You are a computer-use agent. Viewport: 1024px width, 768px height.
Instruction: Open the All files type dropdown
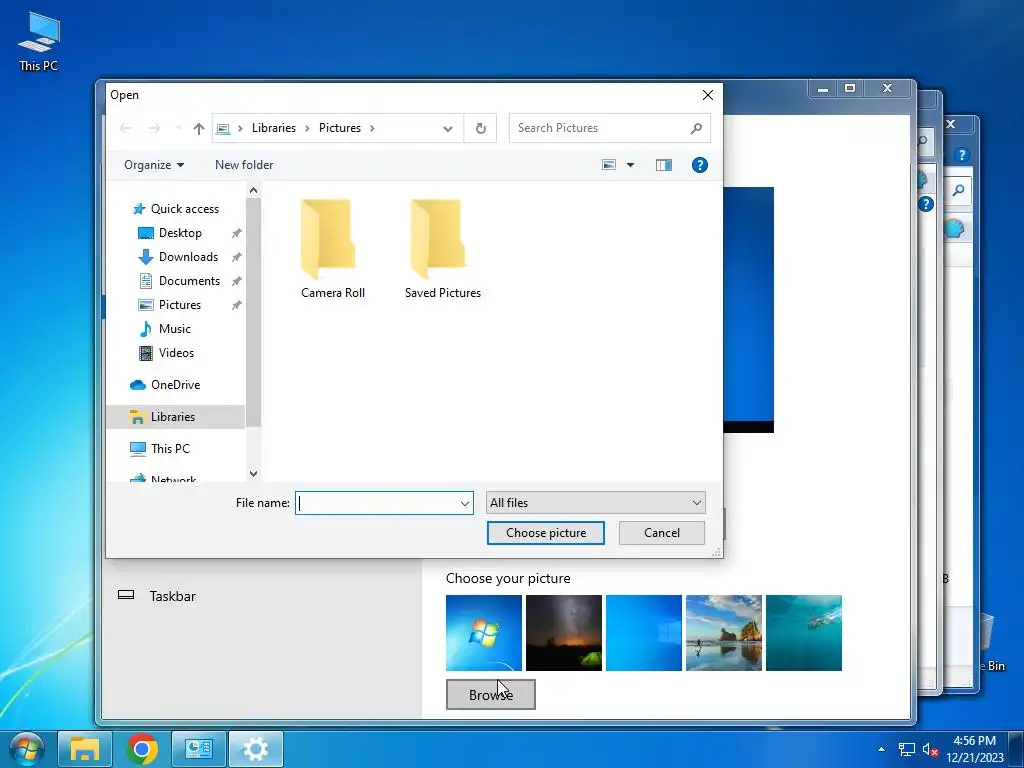596,503
